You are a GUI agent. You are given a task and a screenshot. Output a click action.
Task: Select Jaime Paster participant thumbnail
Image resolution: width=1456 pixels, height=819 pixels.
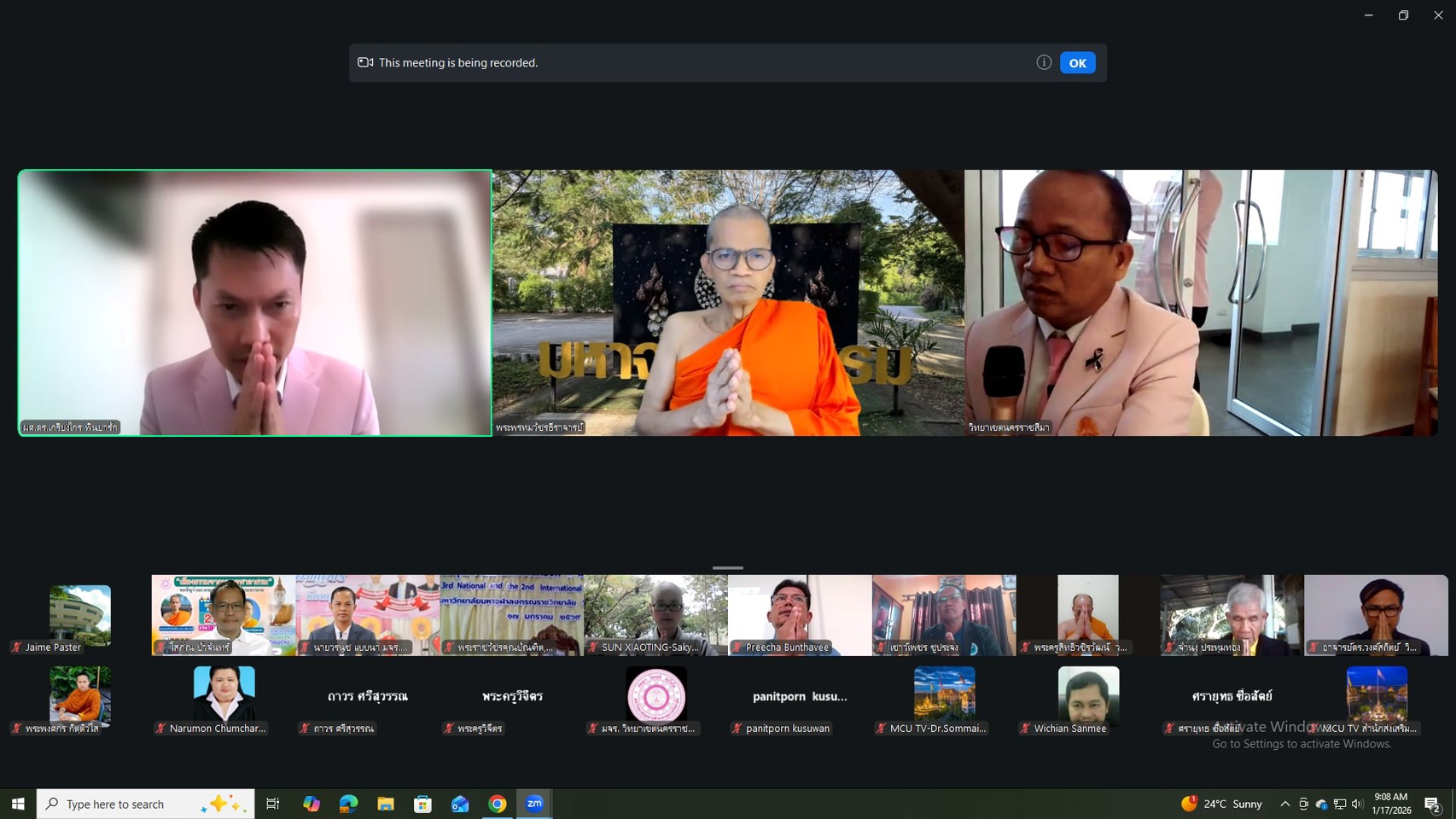pos(80,616)
